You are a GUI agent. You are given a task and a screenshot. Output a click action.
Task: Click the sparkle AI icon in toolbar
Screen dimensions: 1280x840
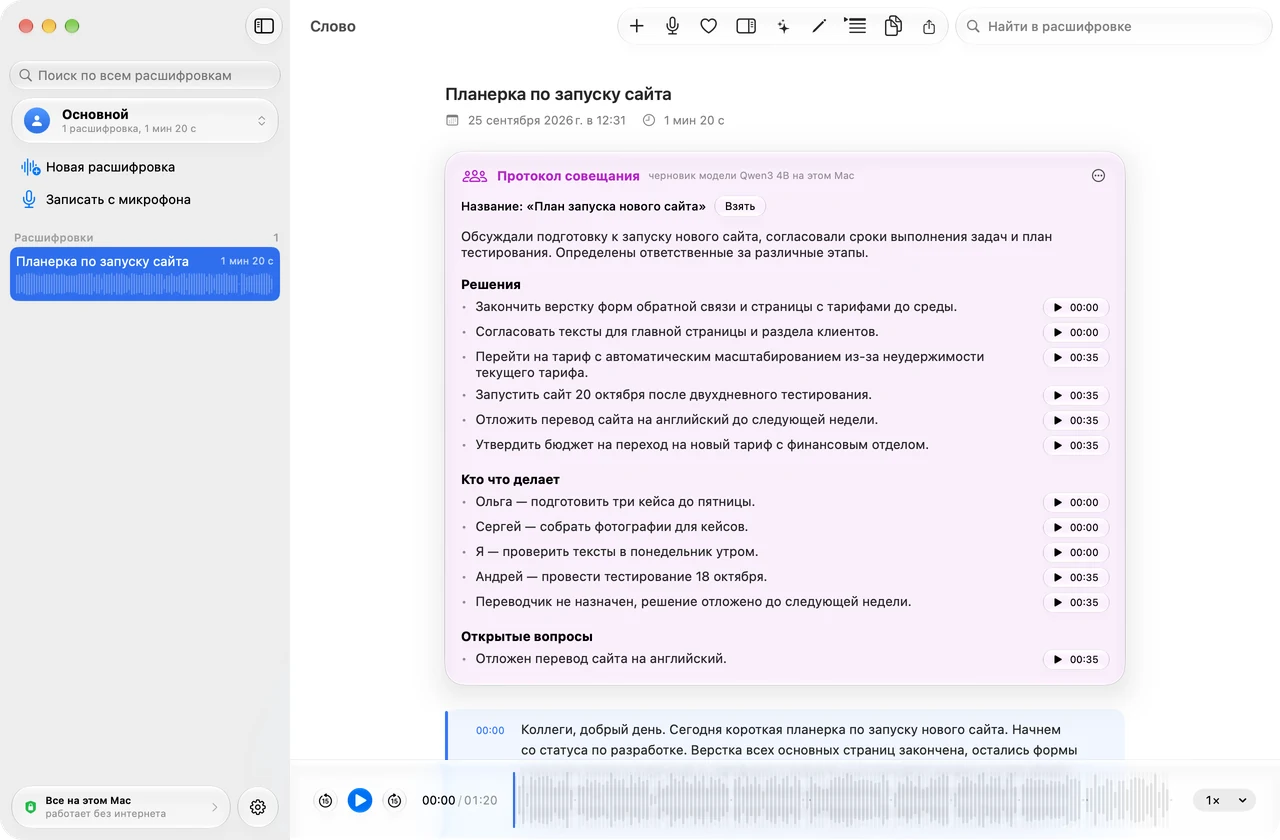pos(783,27)
